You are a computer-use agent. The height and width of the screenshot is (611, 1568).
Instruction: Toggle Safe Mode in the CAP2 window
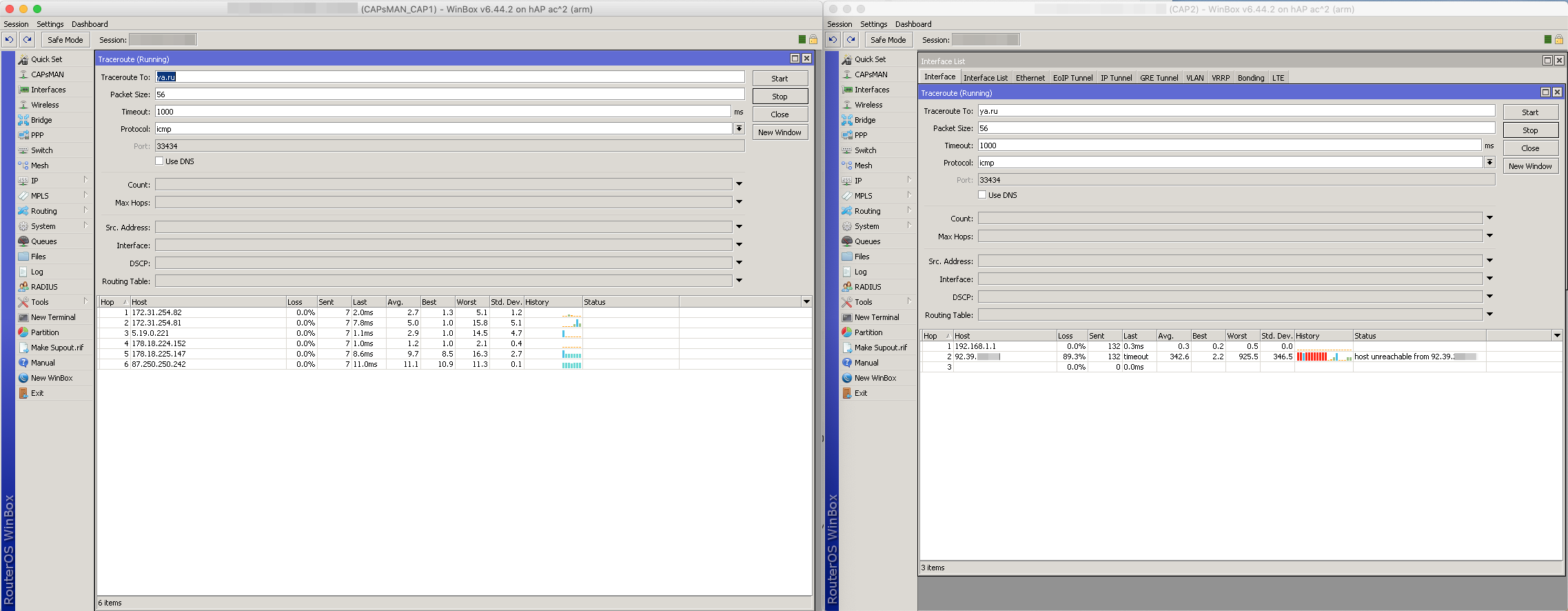tap(888, 40)
